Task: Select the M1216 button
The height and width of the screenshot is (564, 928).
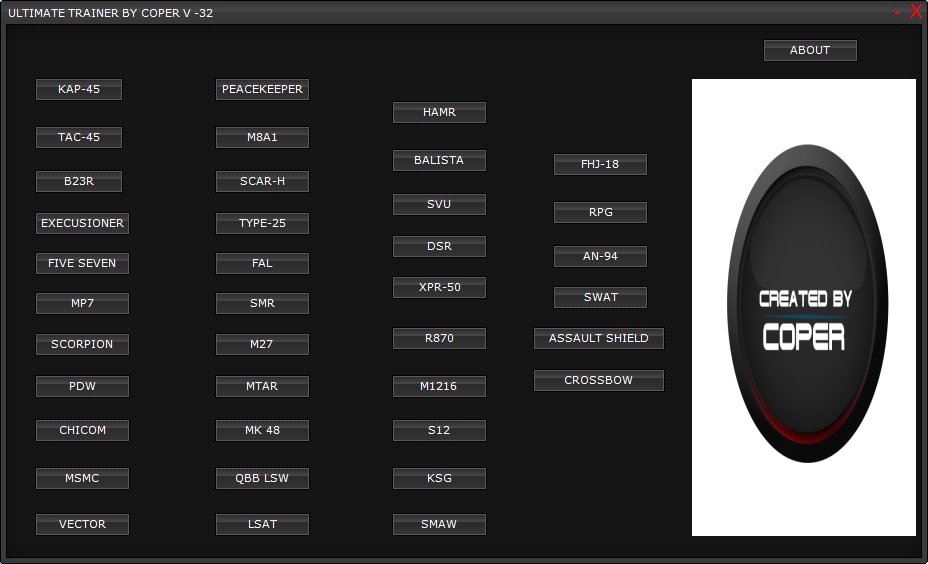Action: point(439,386)
